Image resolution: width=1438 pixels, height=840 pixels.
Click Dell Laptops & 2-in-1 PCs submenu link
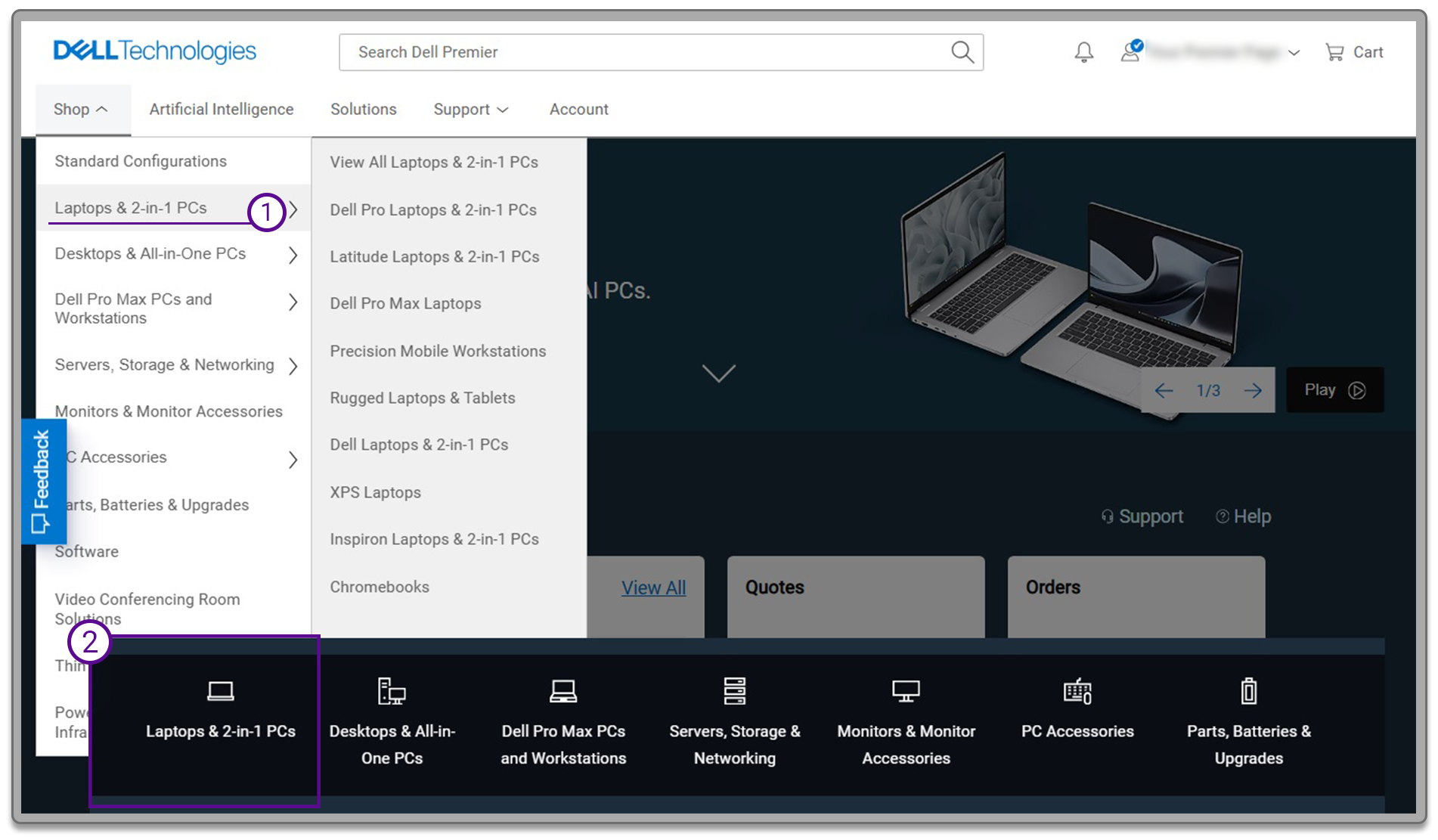click(x=419, y=445)
